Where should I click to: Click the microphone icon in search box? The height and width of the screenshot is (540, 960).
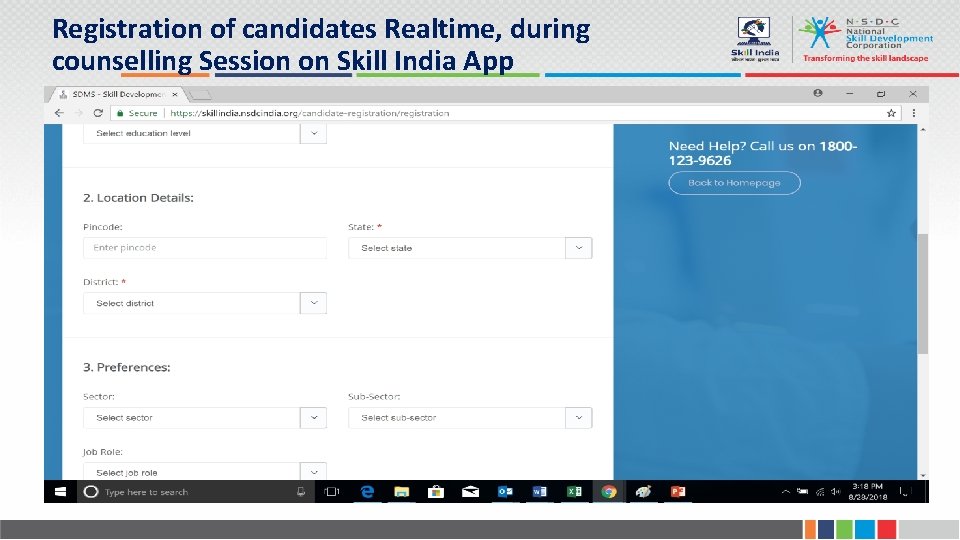301,492
